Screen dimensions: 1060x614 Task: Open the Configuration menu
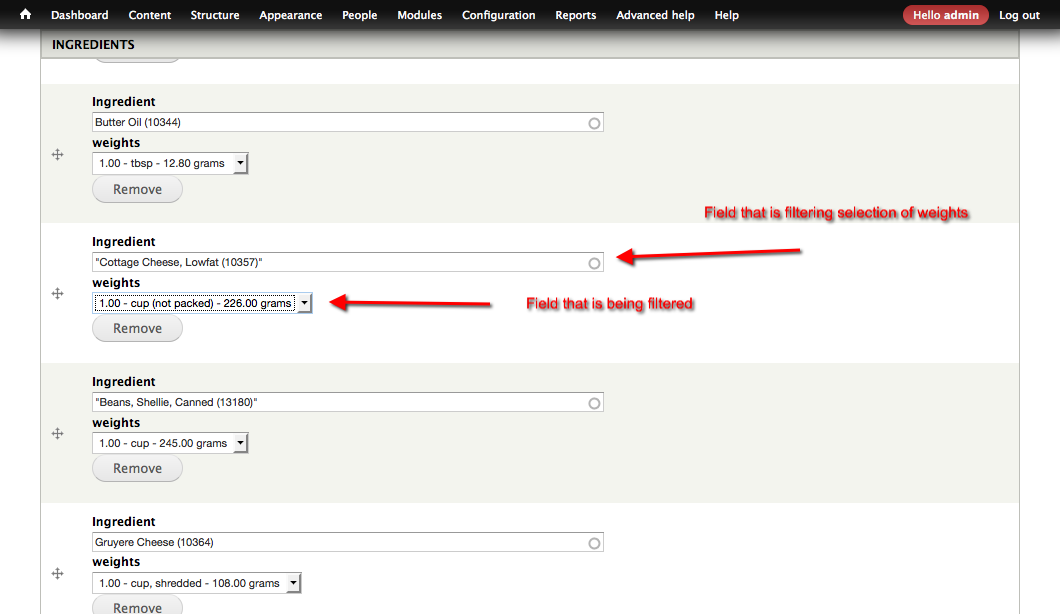(x=498, y=15)
